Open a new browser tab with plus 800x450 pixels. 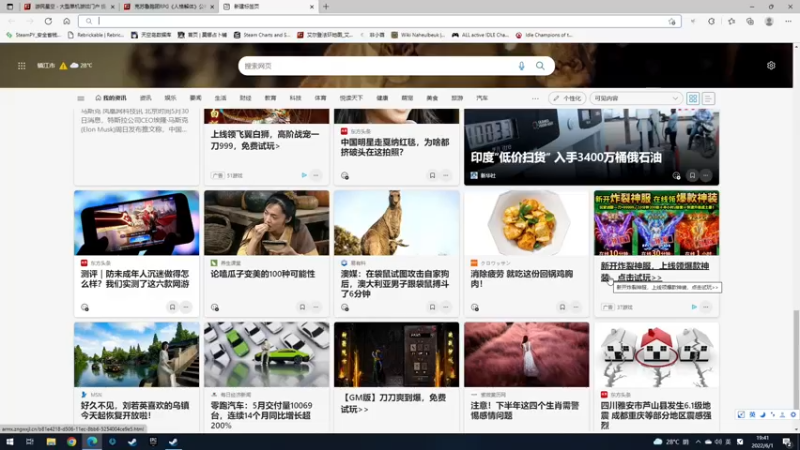[x=326, y=7]
